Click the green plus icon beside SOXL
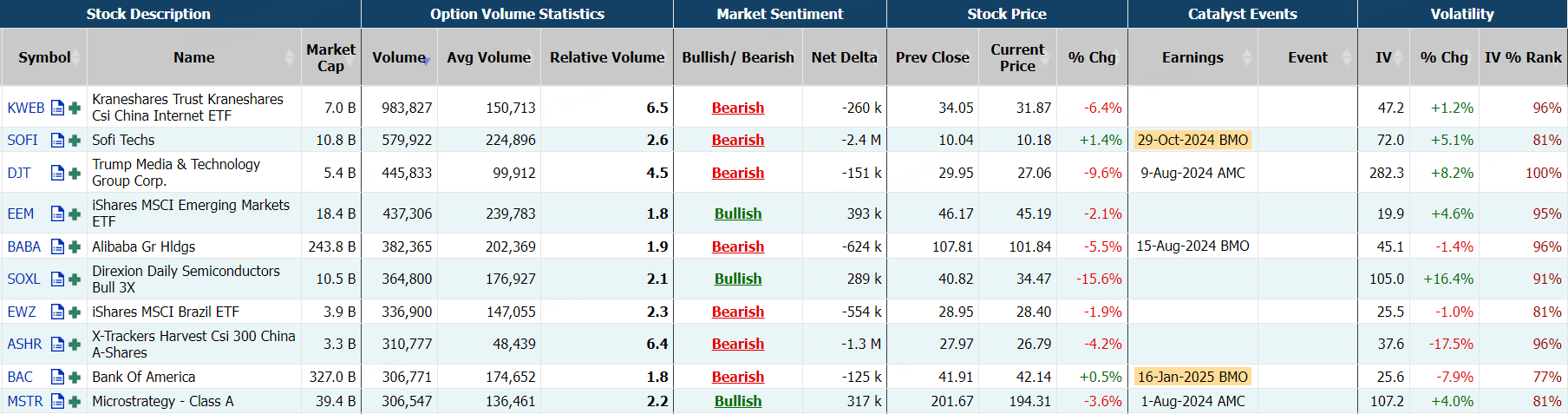The width and height of the screenshot is (1568, 414). tap(75, 279)
